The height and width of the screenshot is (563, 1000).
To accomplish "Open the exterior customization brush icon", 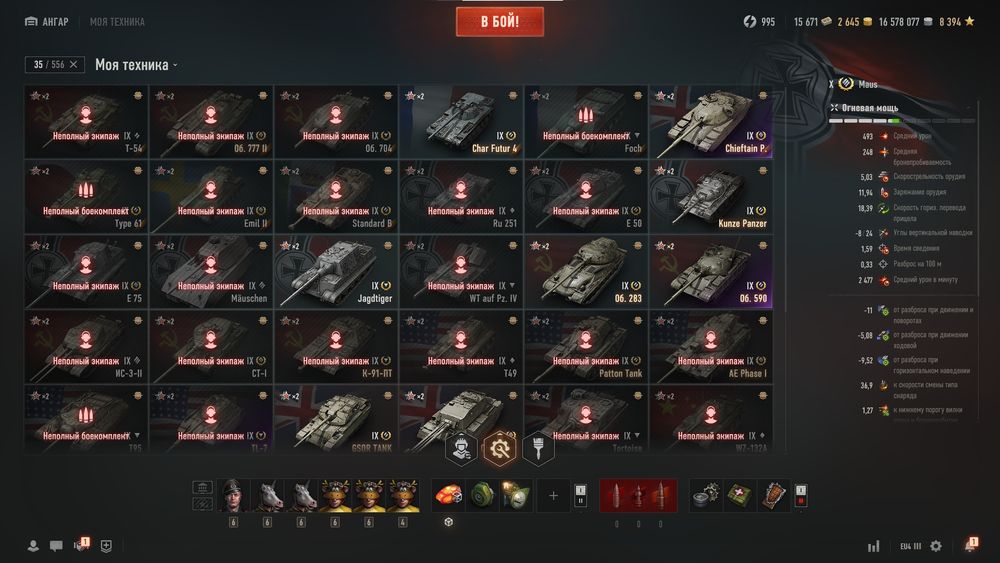I will (x=538, y=448).
